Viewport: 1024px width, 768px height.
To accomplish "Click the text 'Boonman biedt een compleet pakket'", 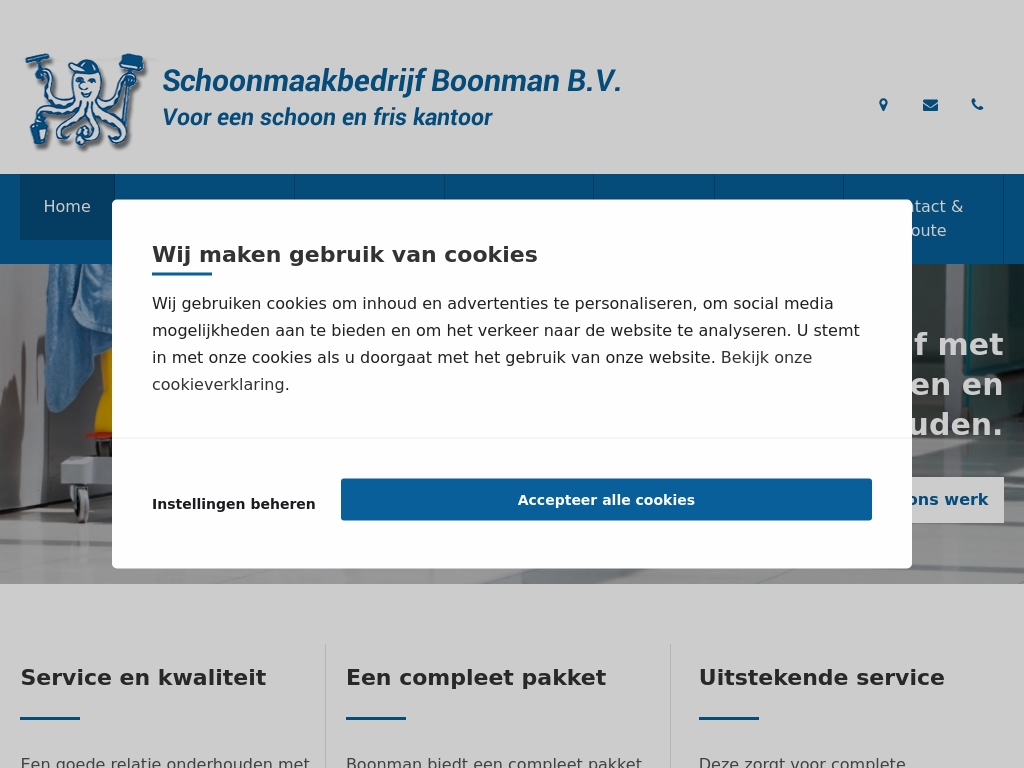I will click(494, 763).
